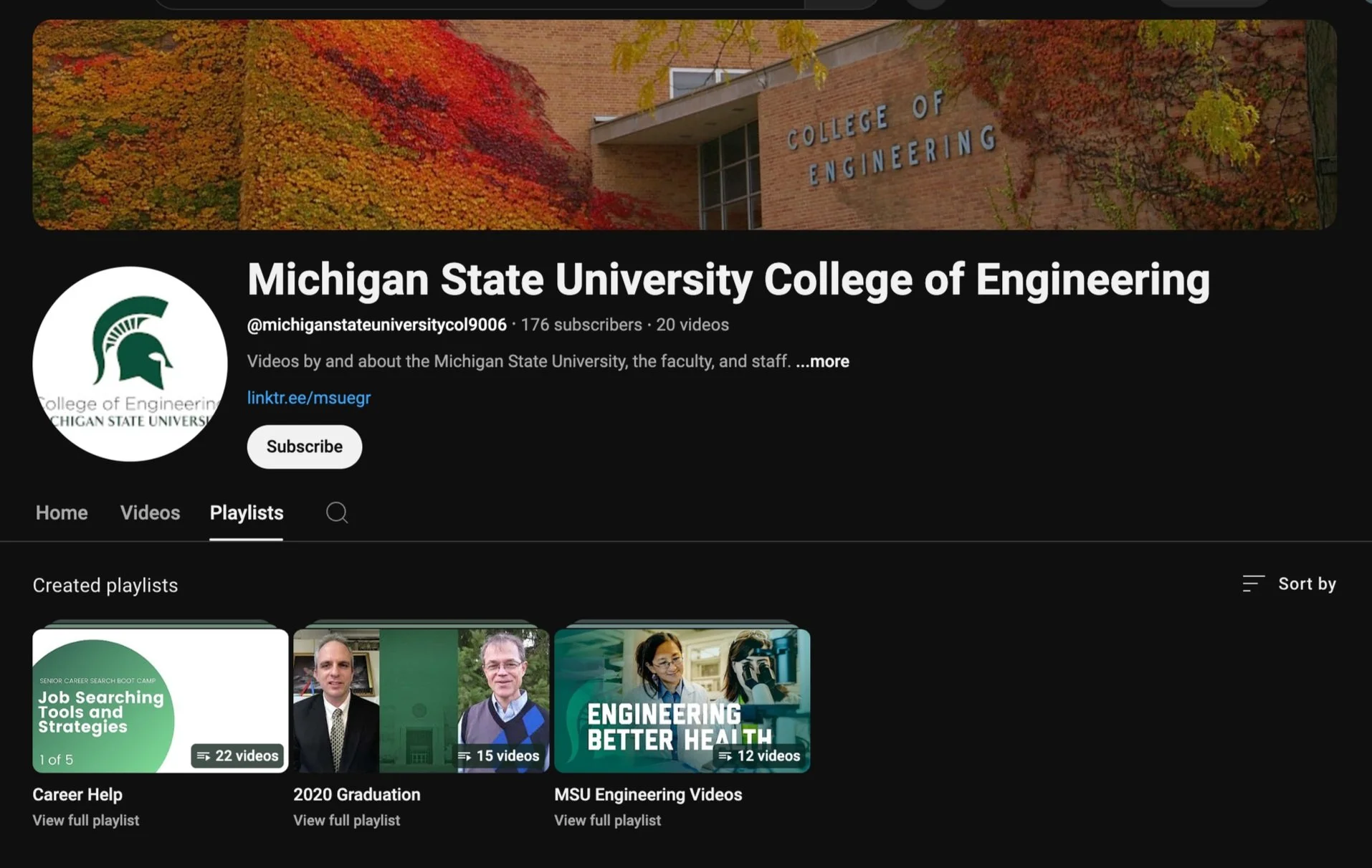This screenshot has width=1372, height=868.
Task: View full playlist for 2020 Graduation
Action: point(347,820)
